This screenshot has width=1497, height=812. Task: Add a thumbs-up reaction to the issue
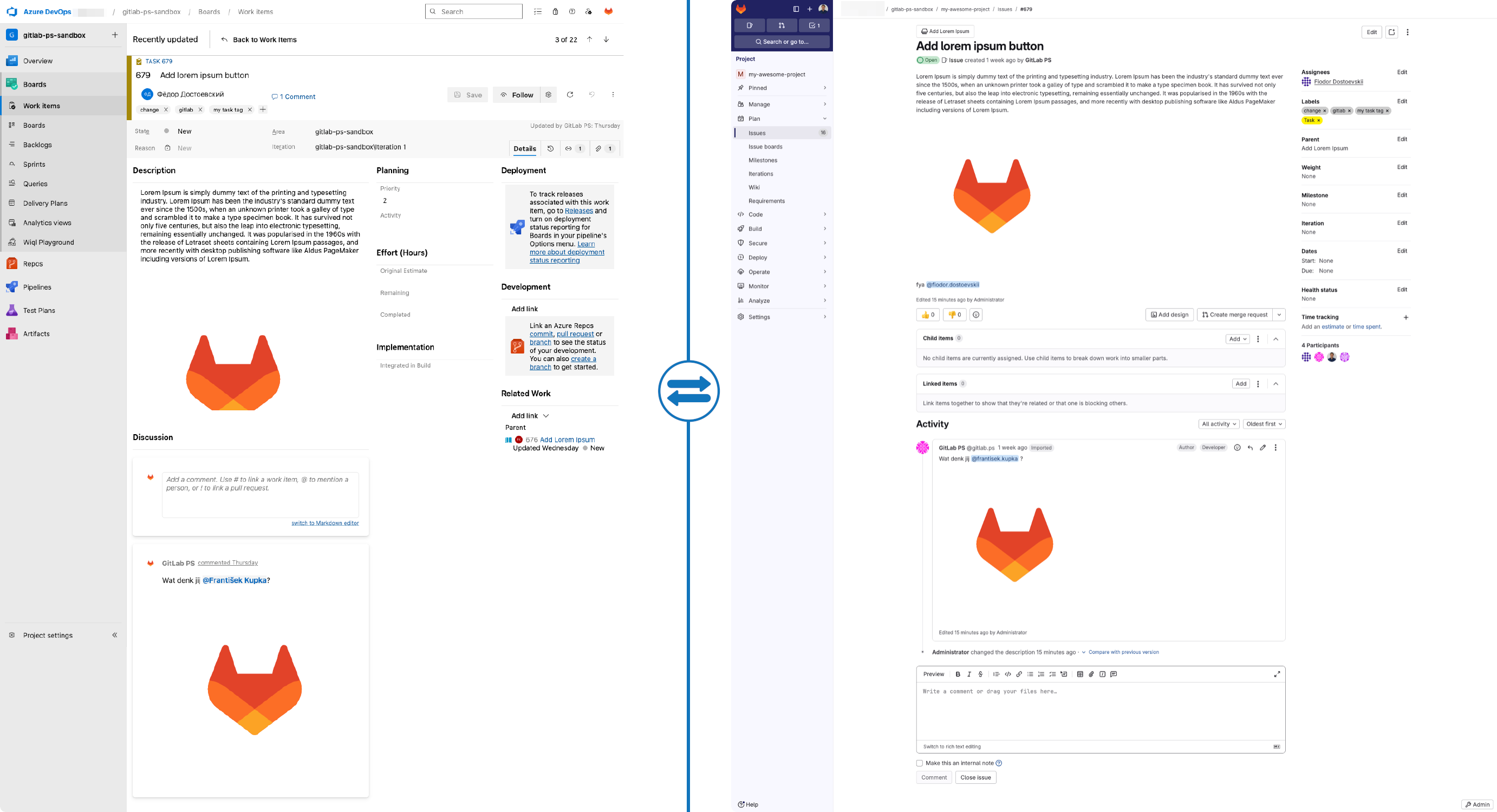pyautogui.click(x=927, y=314)
